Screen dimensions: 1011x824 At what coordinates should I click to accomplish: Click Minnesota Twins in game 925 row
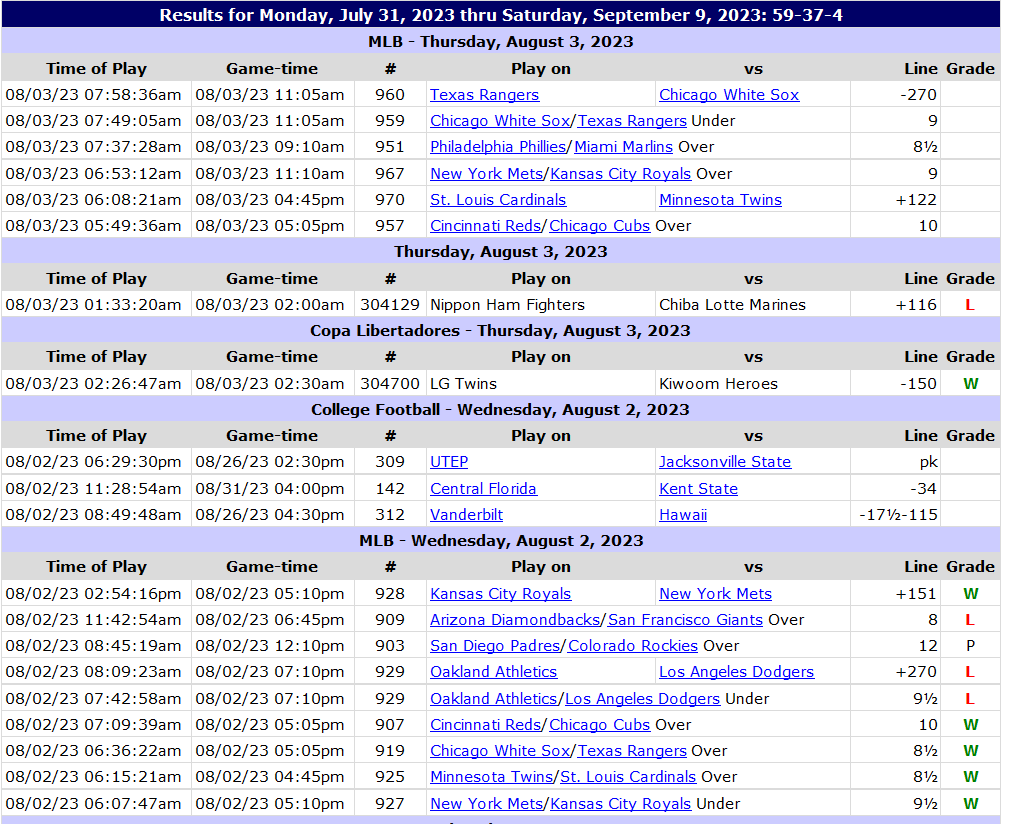point(491,777)
